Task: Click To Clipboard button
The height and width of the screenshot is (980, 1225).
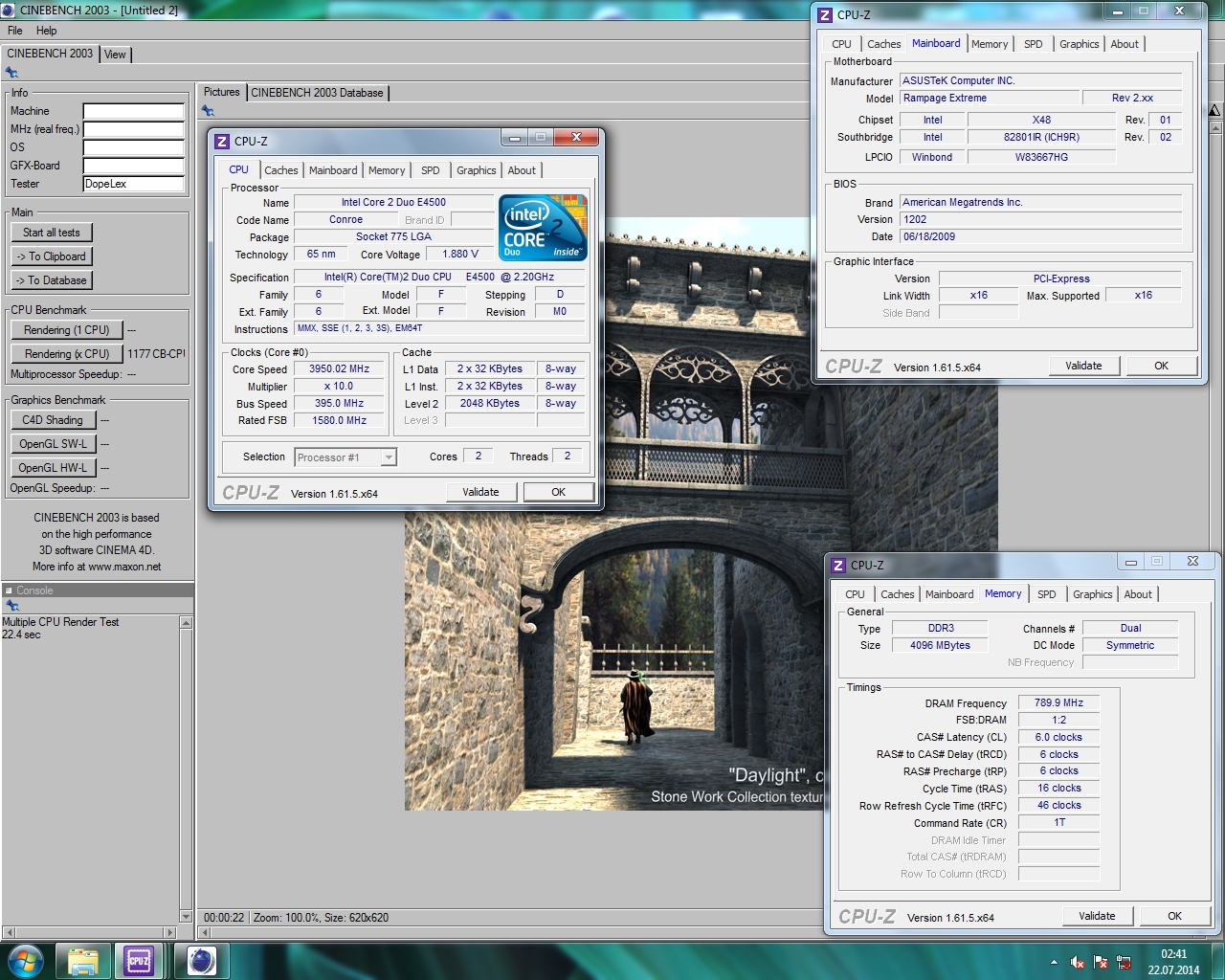Action: coord(52,256)
